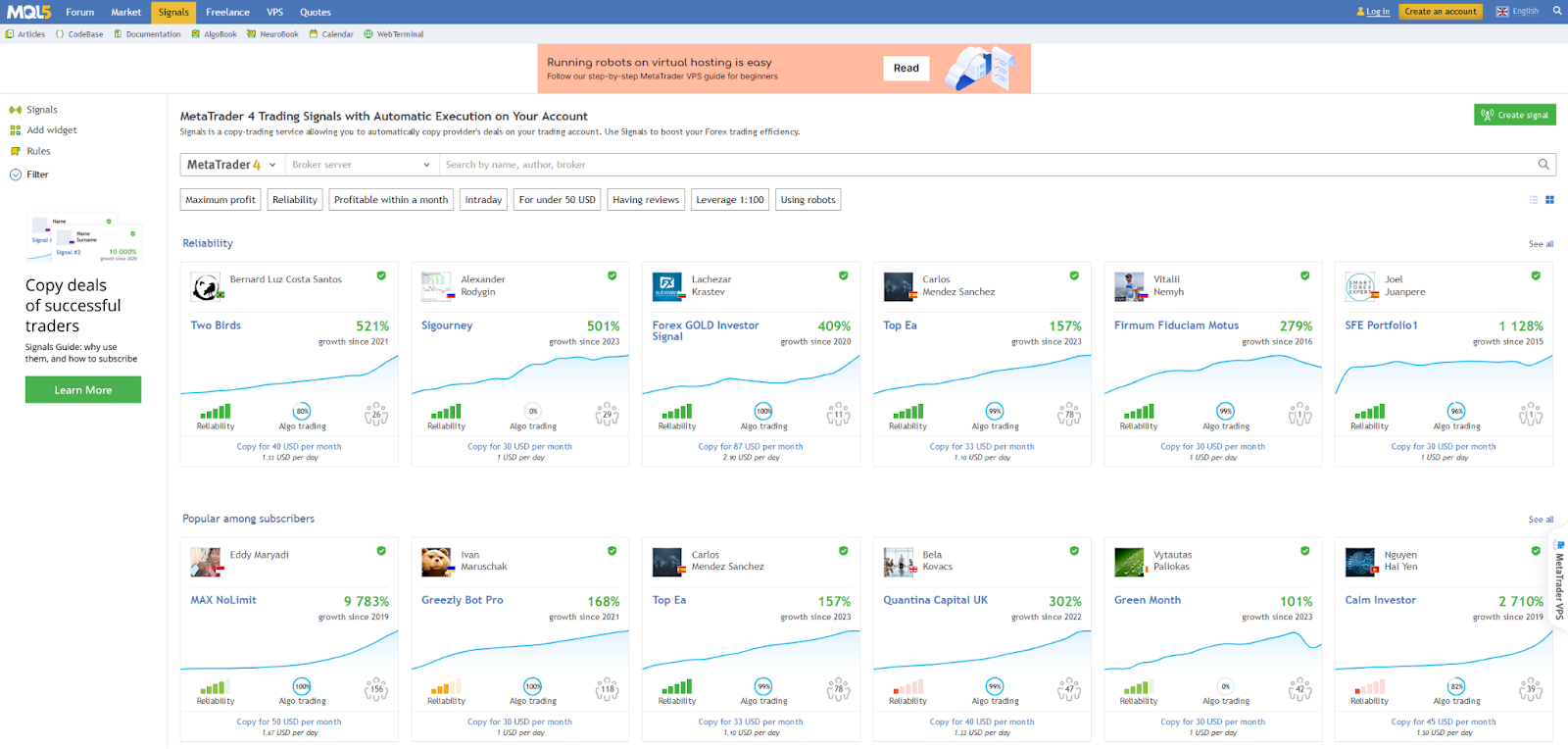Toggle the Maximum profit filter
Viewport: 1568px width, 749px height.
click(220, 200)
